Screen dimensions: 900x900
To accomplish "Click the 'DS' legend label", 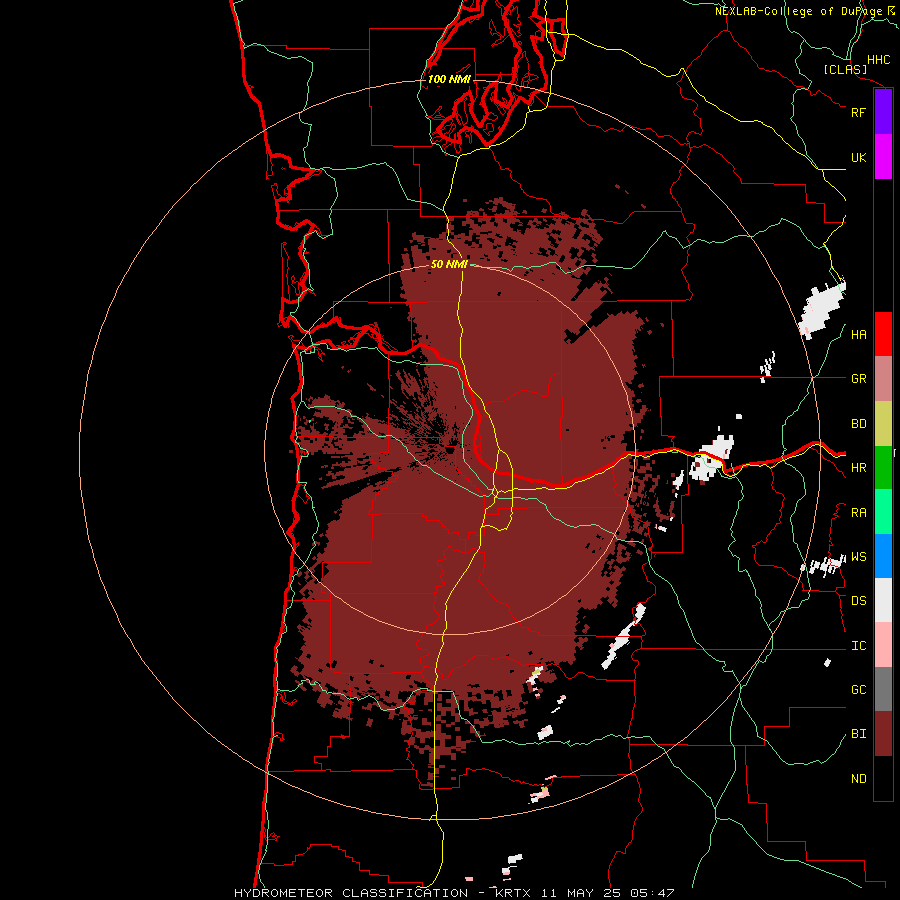I will click(x=859, y=601).
